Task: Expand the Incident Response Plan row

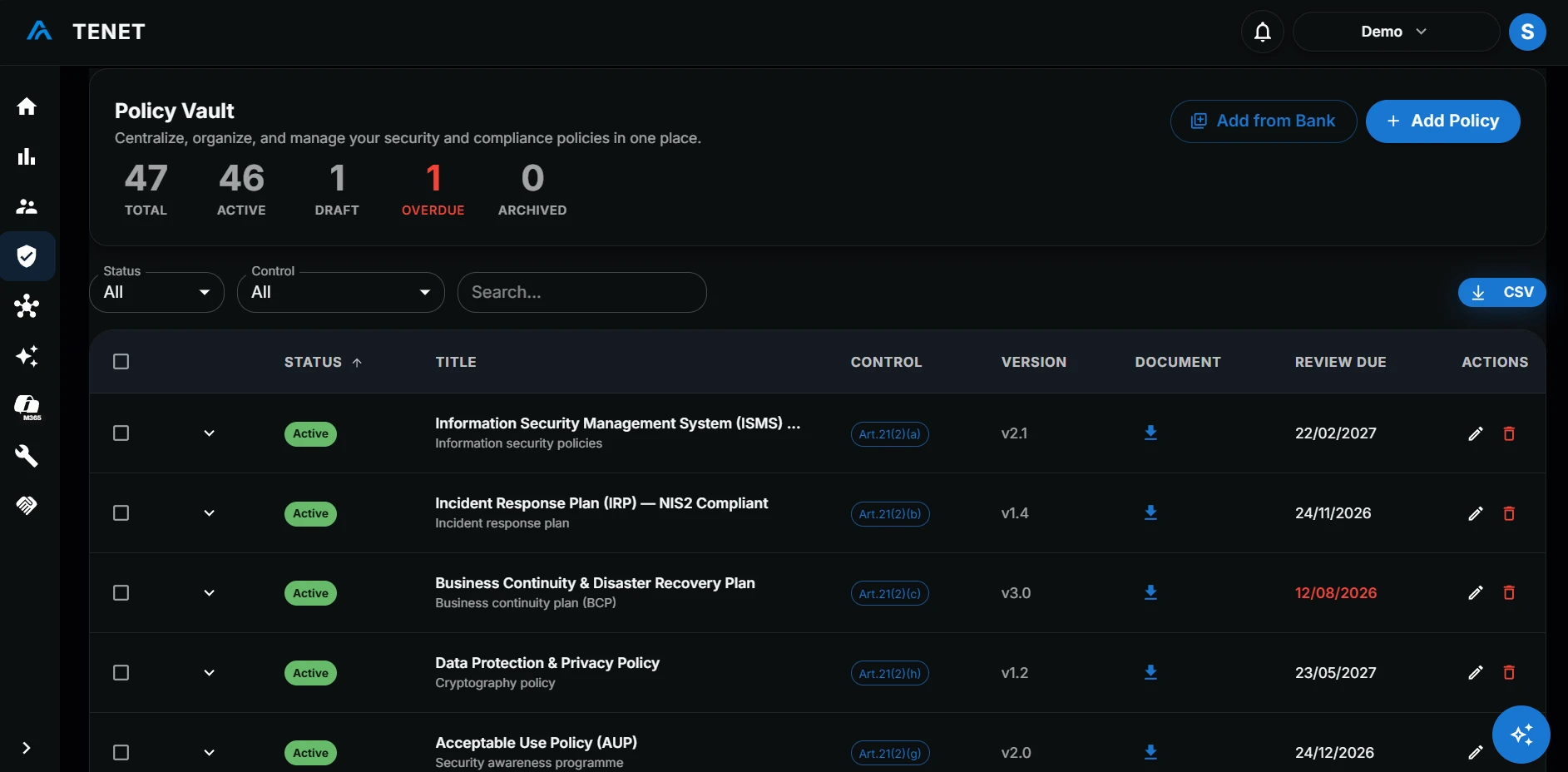Action: coord(210,512)
